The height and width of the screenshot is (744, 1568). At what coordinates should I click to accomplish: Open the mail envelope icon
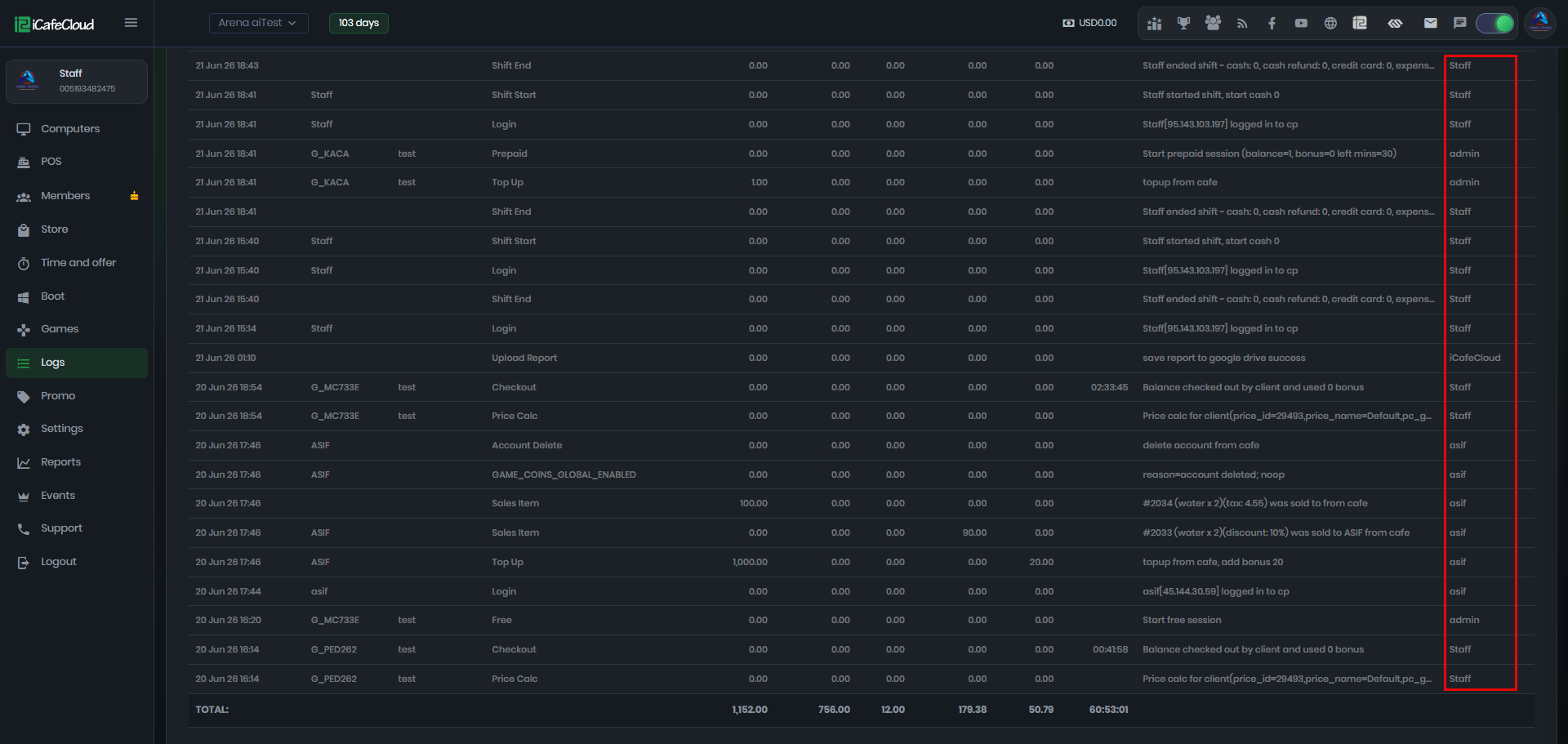(x=1430, y=23)
